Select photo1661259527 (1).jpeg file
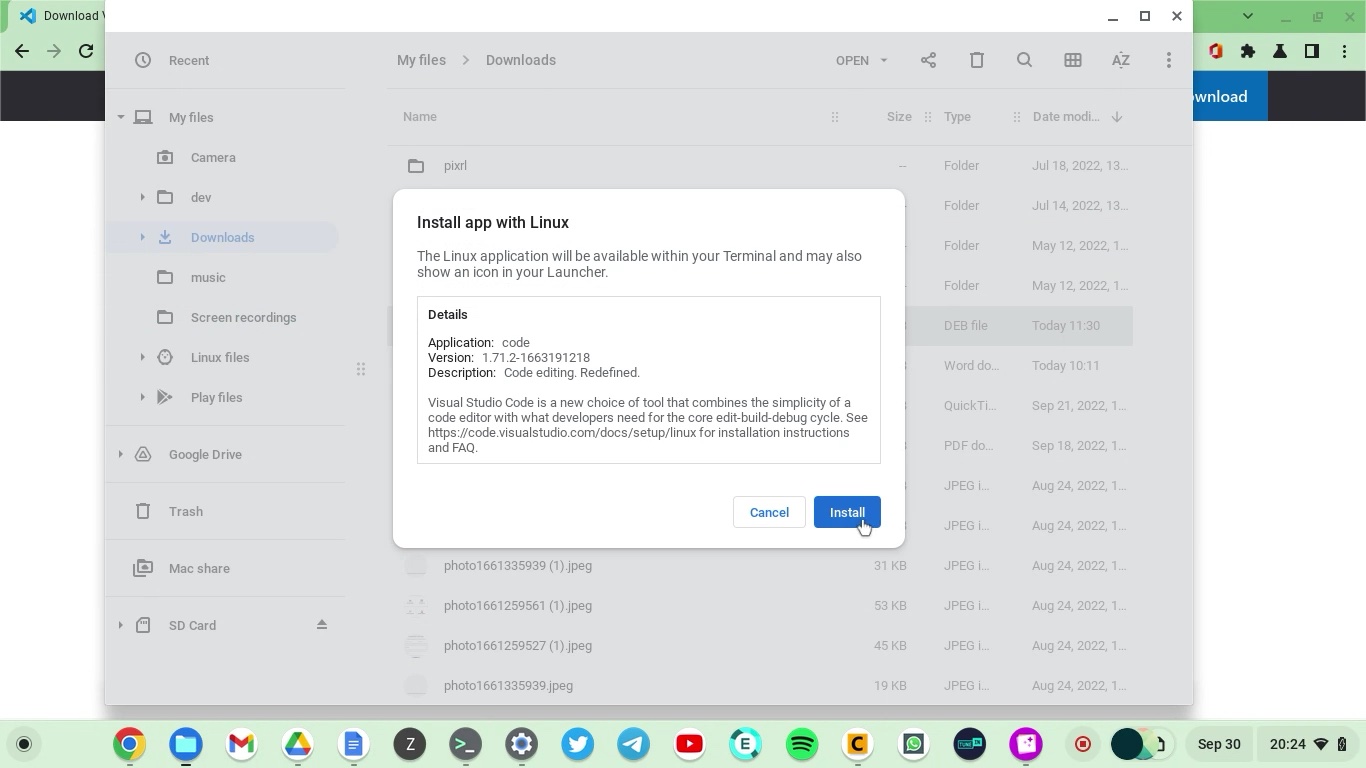The height and width of the screenshot is (768, 1366). click(x=760, y=645)
